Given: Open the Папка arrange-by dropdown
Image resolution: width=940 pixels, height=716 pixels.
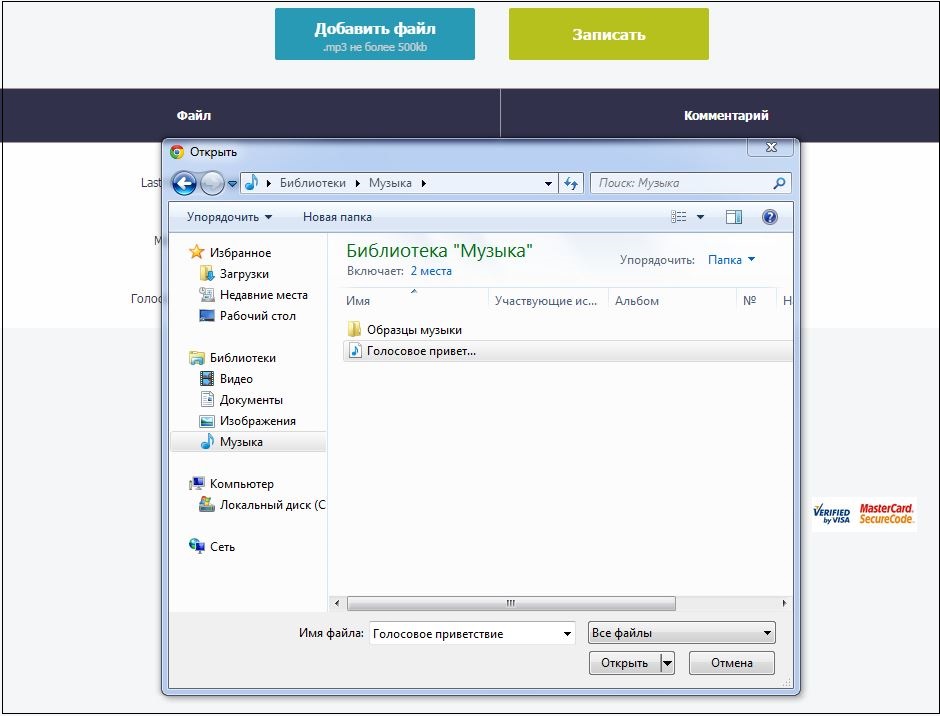Looking at the screenshot, I should point(731,260).
